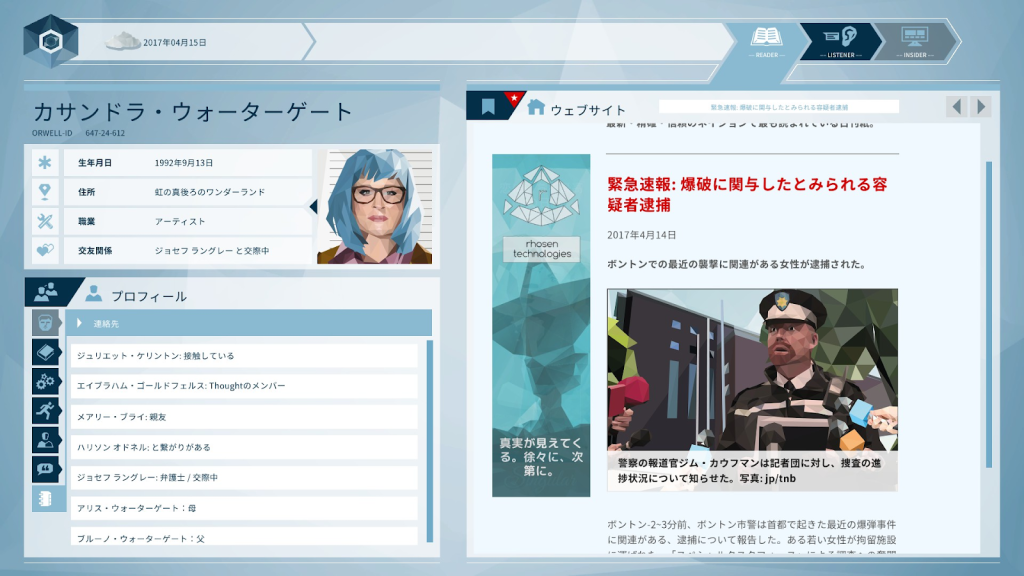Viewport: 1024px width, 576px height.
Task: Open the Orwell hexagon logo menu
Action: pyautogui.click(x=50, y=42)
